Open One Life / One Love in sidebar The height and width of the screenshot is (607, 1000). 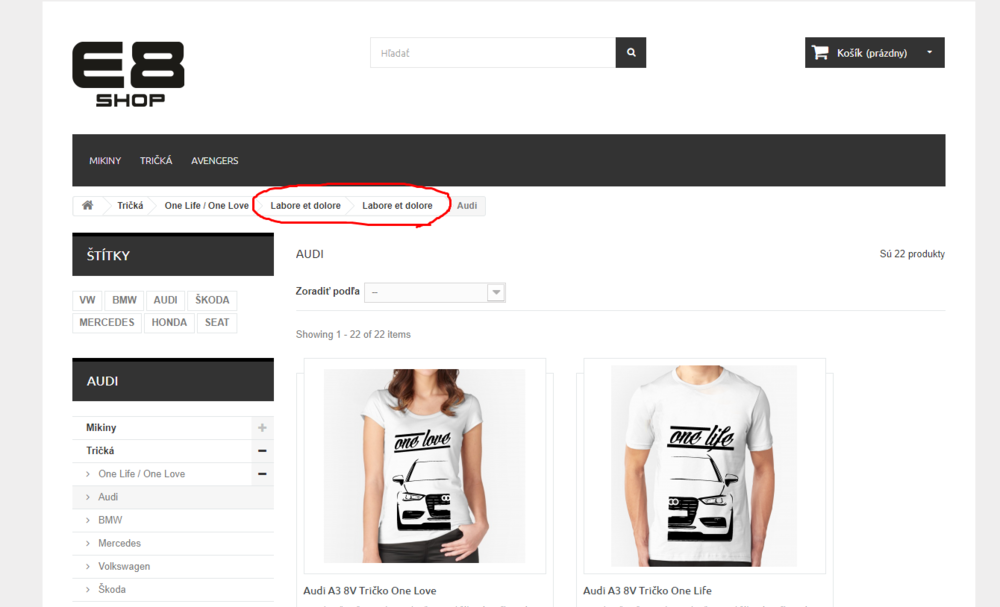click(142, 474)
